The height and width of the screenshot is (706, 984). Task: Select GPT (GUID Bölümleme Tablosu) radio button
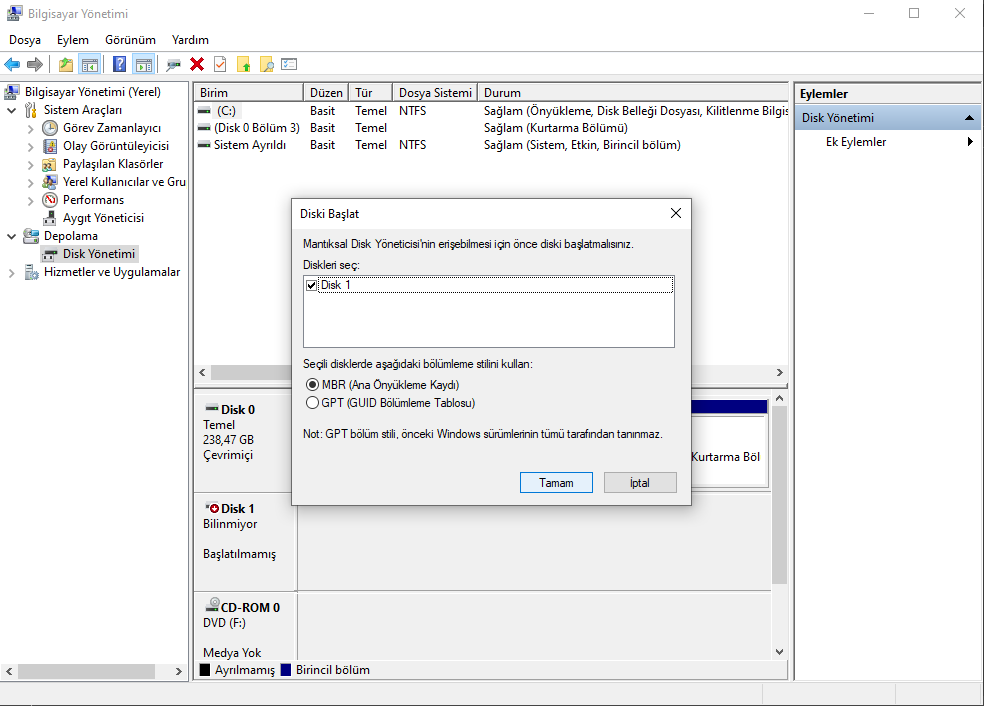(x=313, y=402)
